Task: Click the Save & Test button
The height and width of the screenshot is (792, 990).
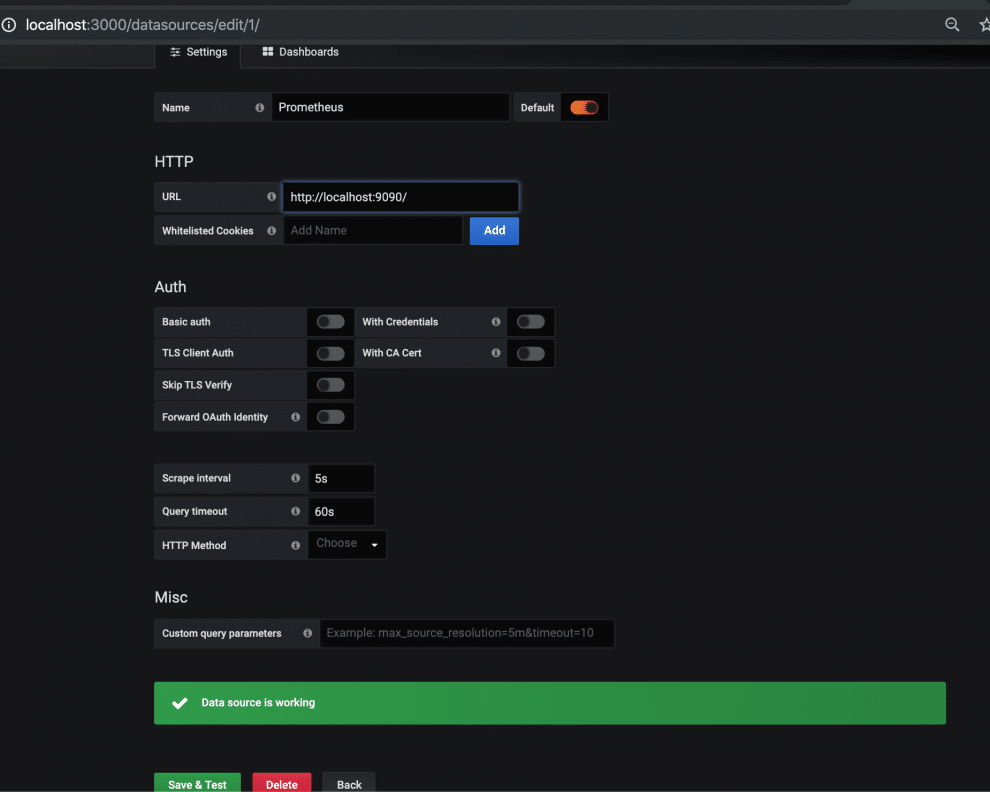Action: tap(197, 783)
